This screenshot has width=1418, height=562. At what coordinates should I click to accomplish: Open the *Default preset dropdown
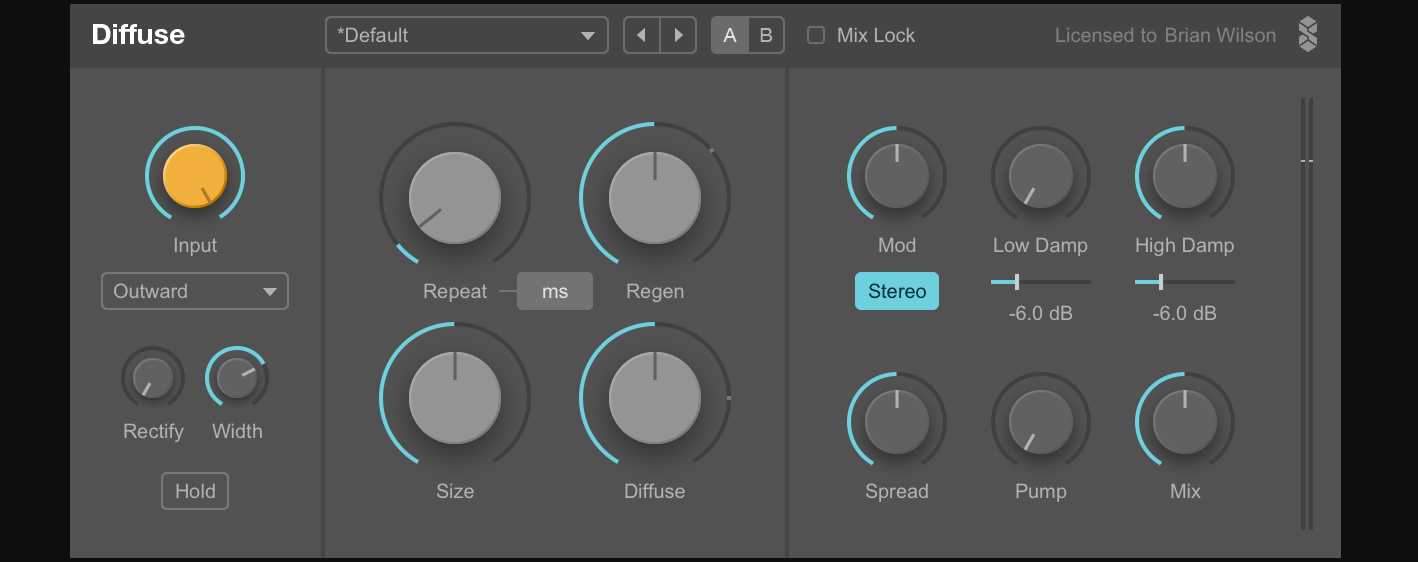466,35
